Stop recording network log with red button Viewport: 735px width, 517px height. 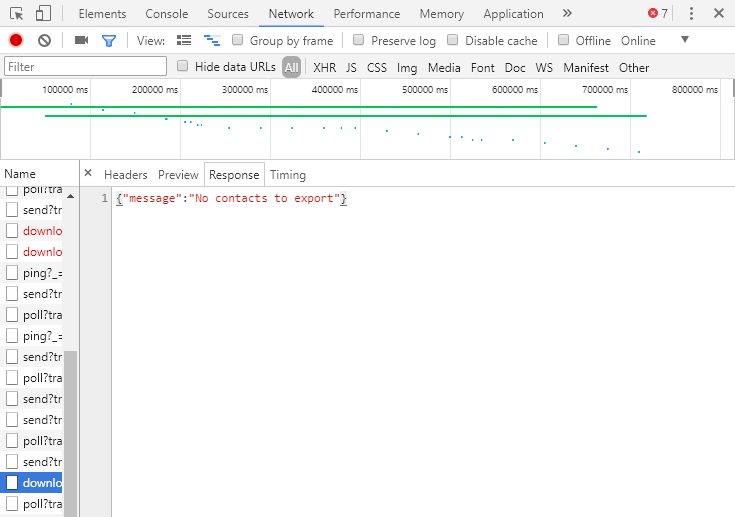click(16, 41)
